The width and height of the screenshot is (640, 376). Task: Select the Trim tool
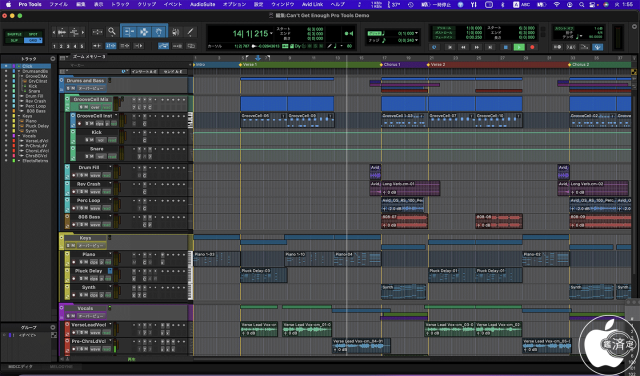tap(129, 32)
